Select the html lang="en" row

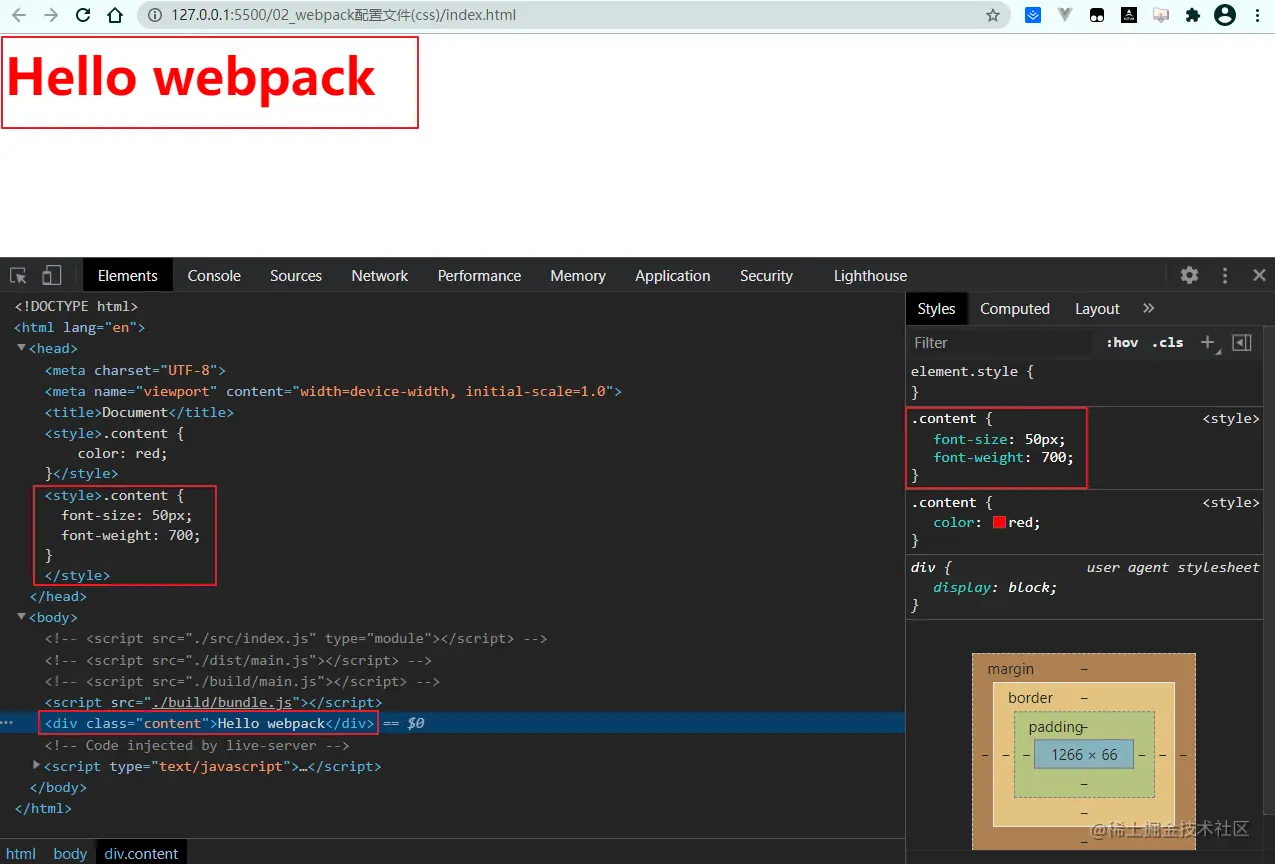pos(80,327)
